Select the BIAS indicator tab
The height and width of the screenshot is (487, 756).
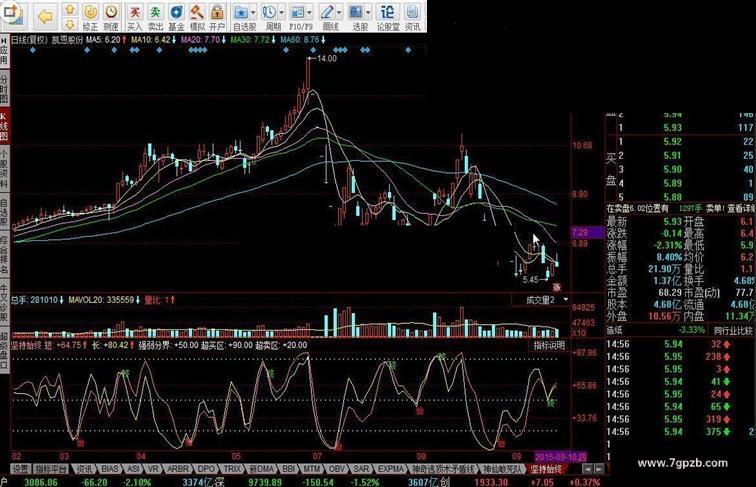pyautogui.click(x=109, y=469)
